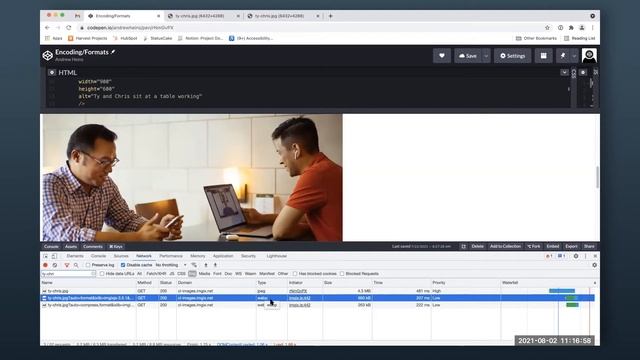Toggle the inspect element picker icon
Image resolution: width=640 pixels, height=360 pixels.
point(45,256)
